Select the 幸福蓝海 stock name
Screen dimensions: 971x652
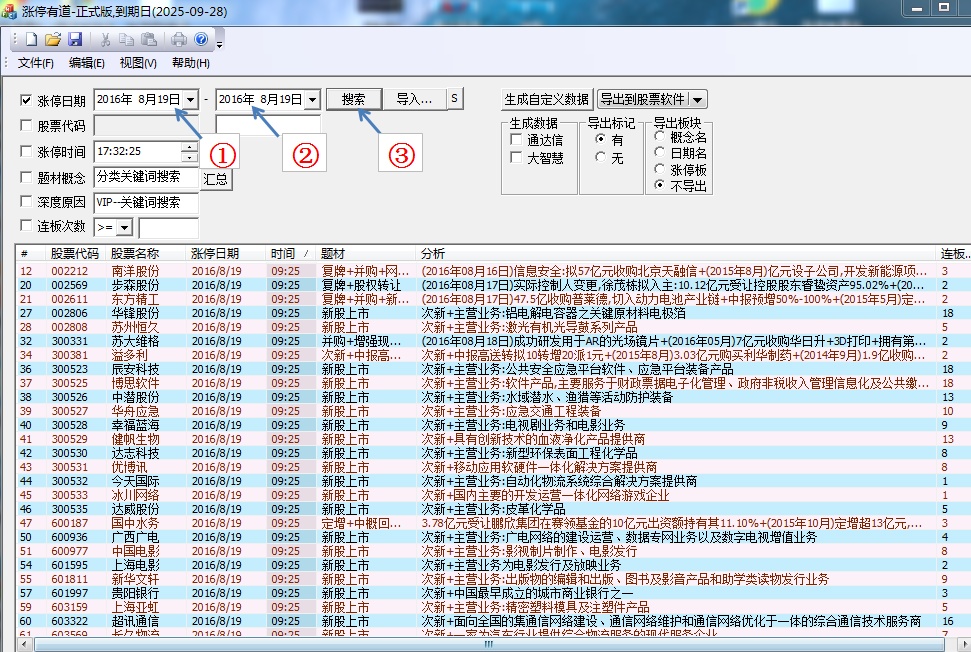135,425
